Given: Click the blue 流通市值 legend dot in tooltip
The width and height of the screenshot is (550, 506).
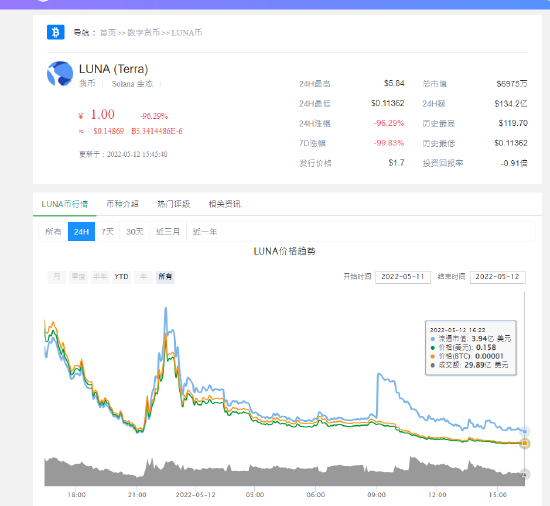Looking at the screenshot, I should pos(432,339).
